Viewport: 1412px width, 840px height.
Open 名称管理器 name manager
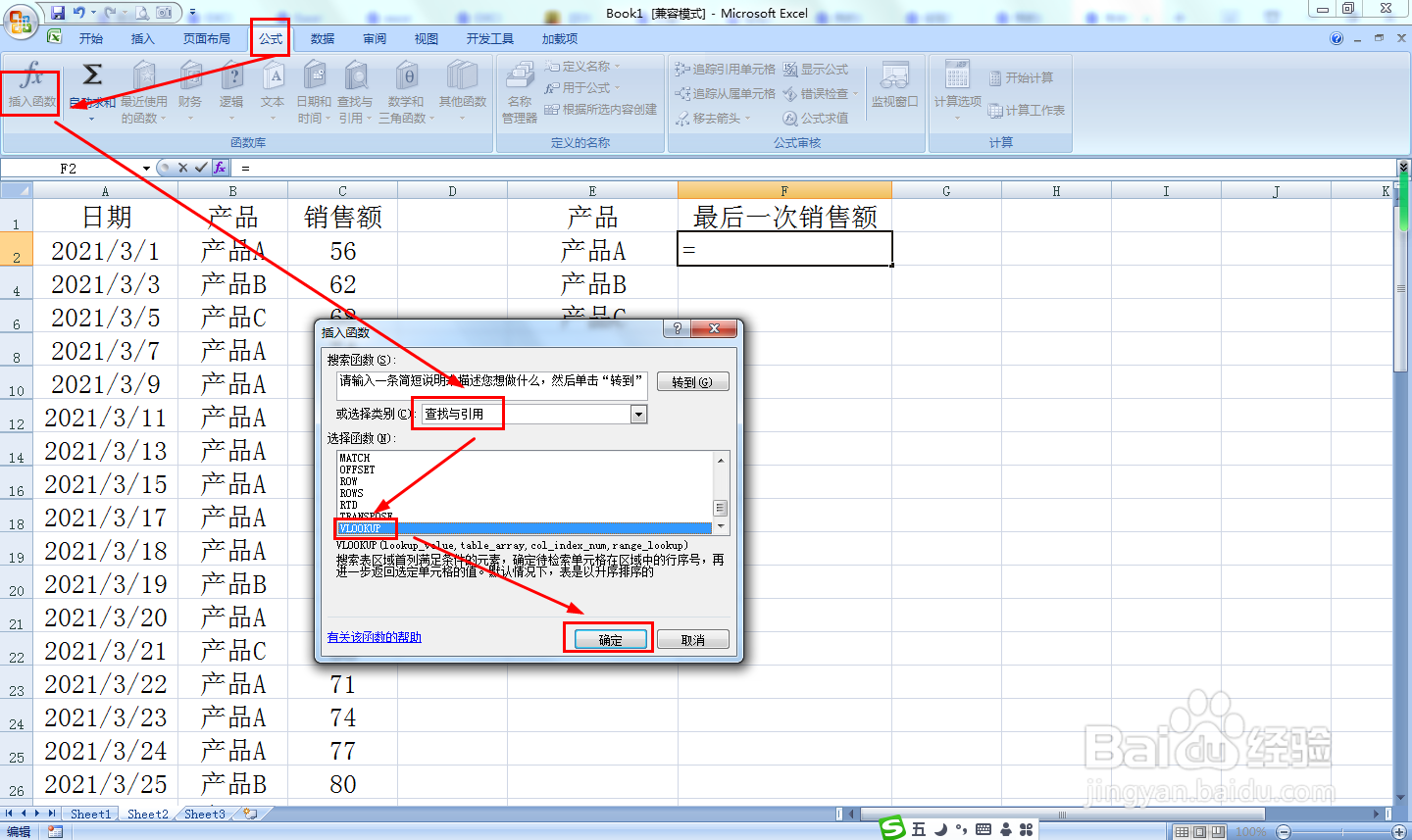coord(520,93)
